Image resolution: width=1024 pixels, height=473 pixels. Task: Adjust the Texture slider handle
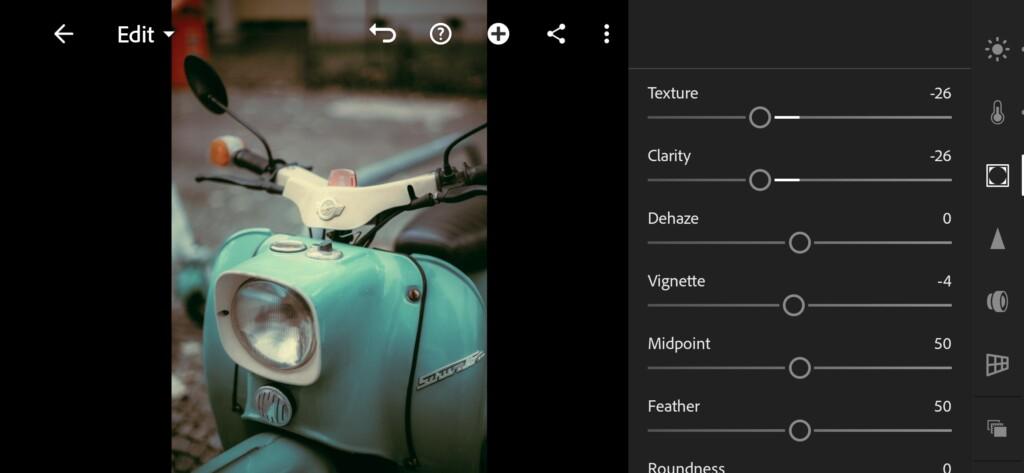(x=760, y=118)
